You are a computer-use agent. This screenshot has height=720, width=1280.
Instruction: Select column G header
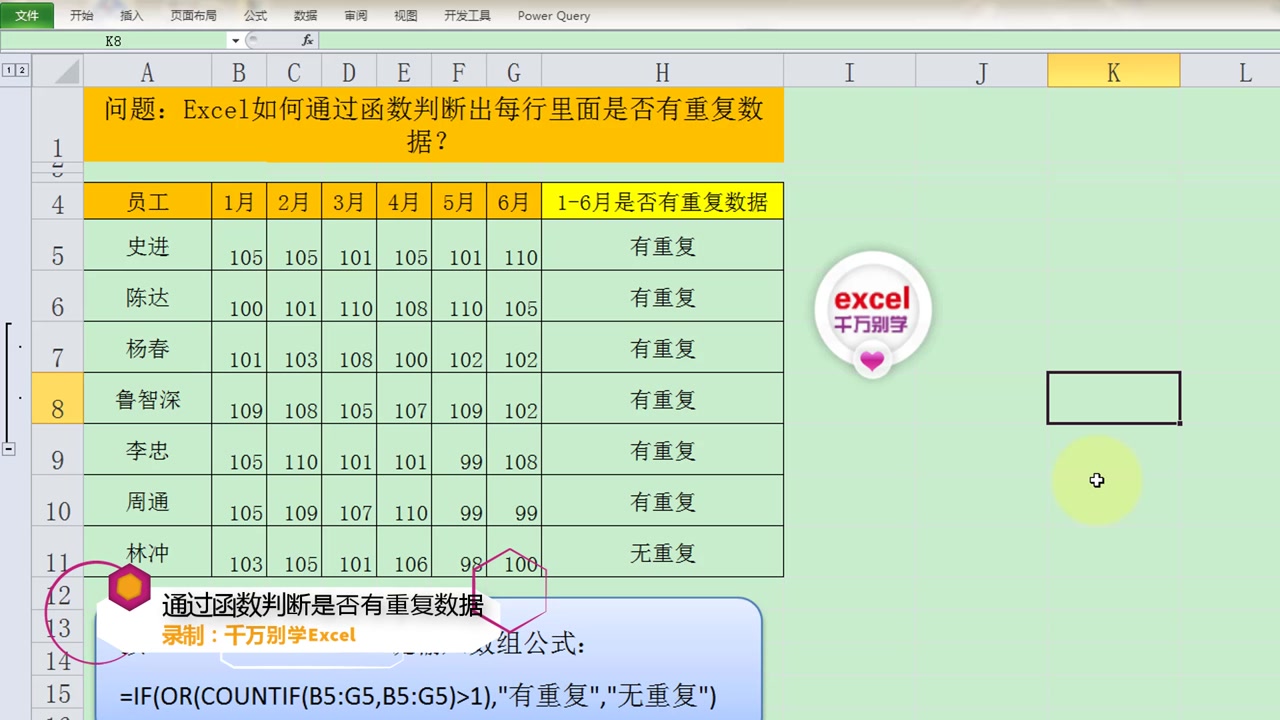pos(514,72)
